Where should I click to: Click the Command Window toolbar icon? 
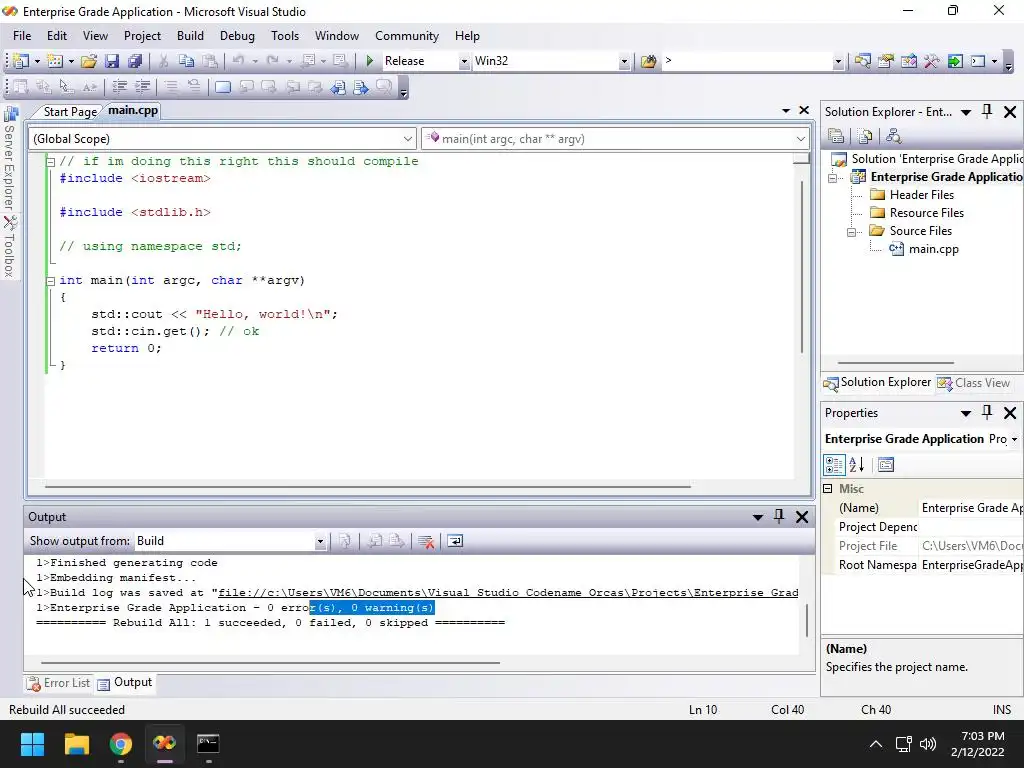pyautogui.click(x=978, y=61)
